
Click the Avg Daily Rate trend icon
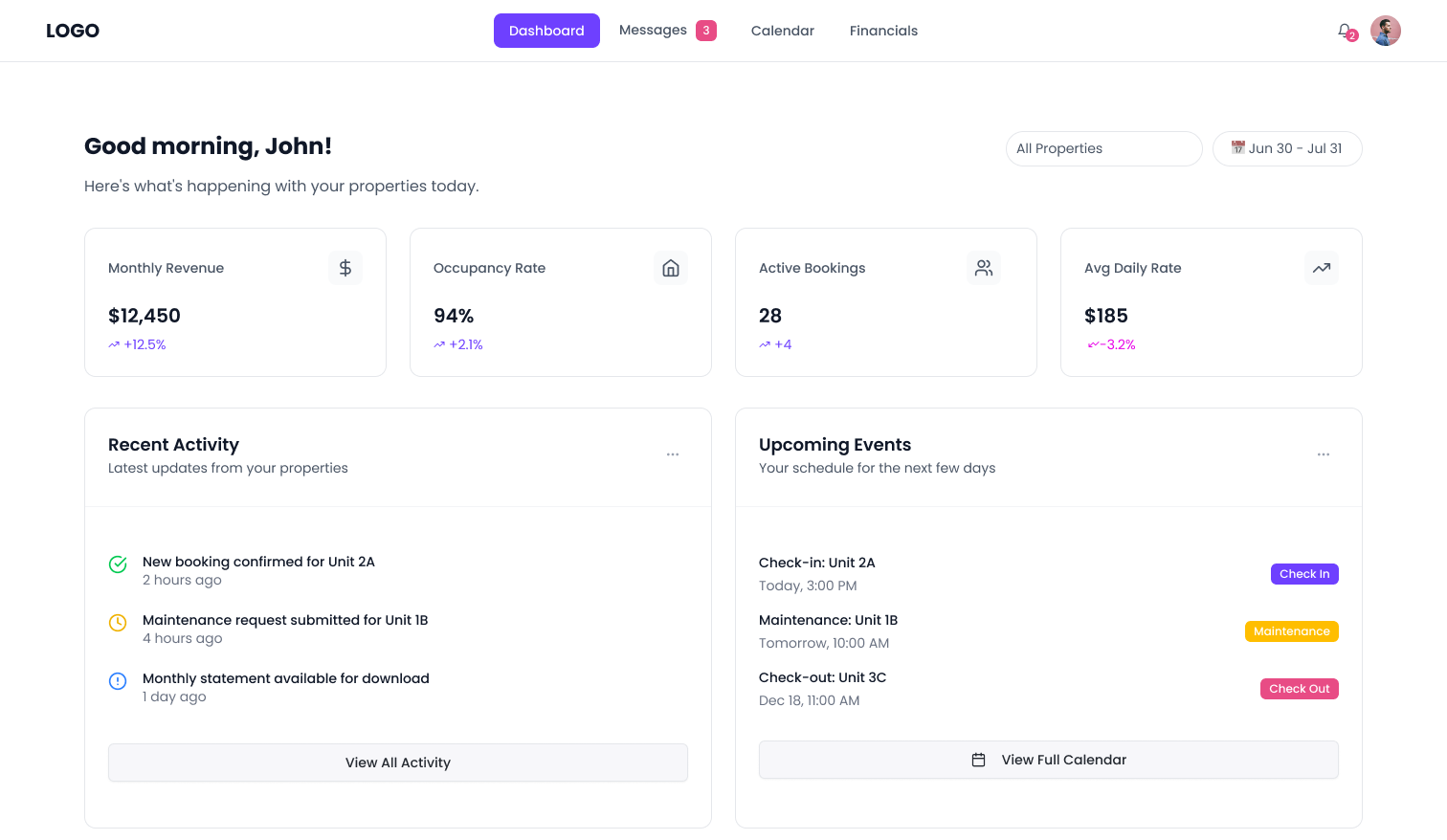point(1322,268)
